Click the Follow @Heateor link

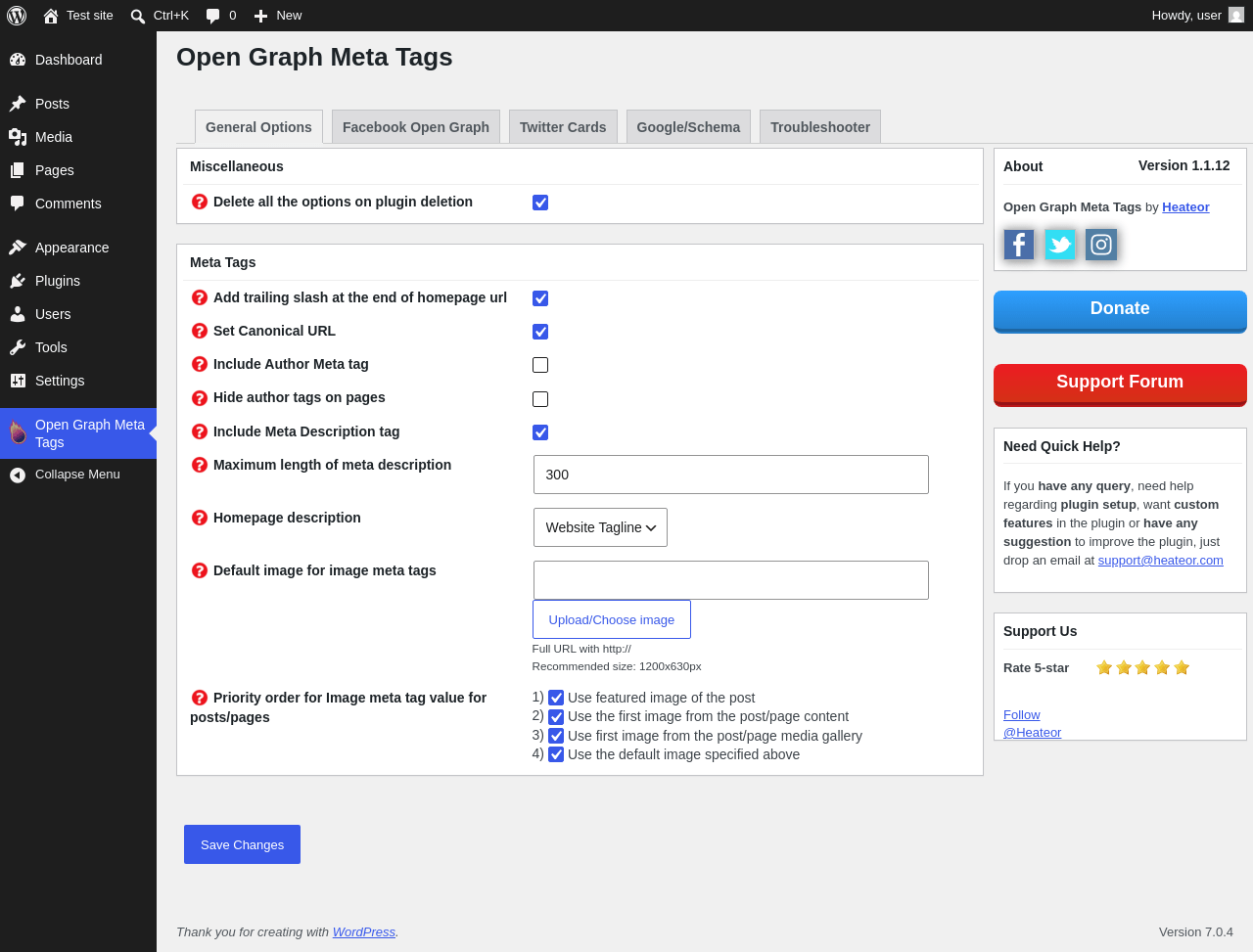click(1032, 724)
